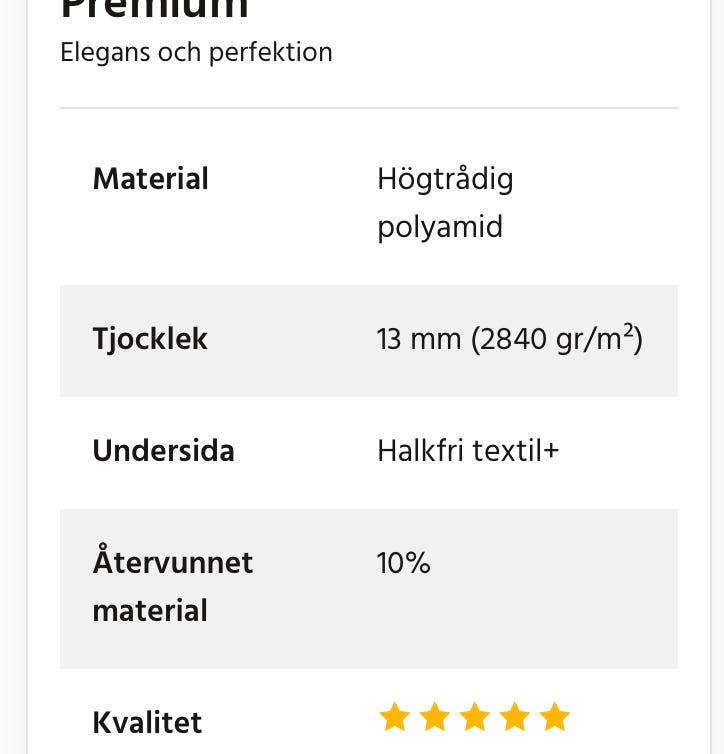
Task: Click the 'Kvalitet' row label
Action: click(x=147, y=722)
